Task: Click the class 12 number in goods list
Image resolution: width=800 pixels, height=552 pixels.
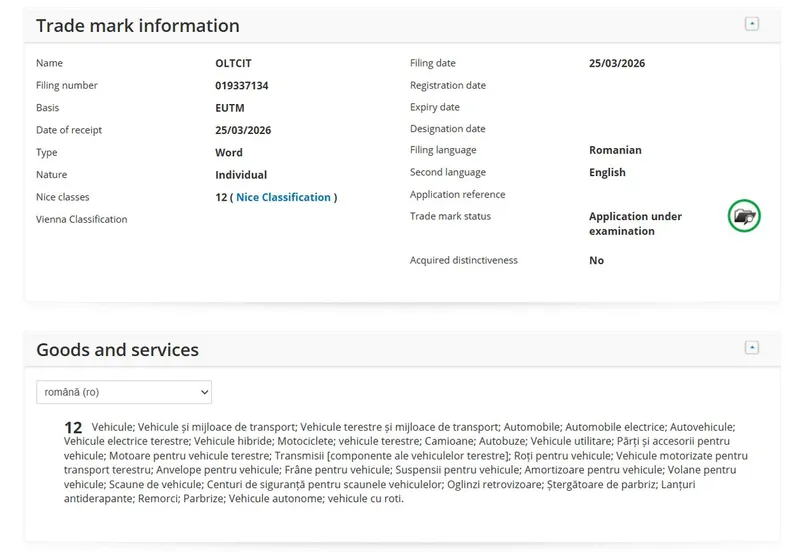Action: pos(73,428)
